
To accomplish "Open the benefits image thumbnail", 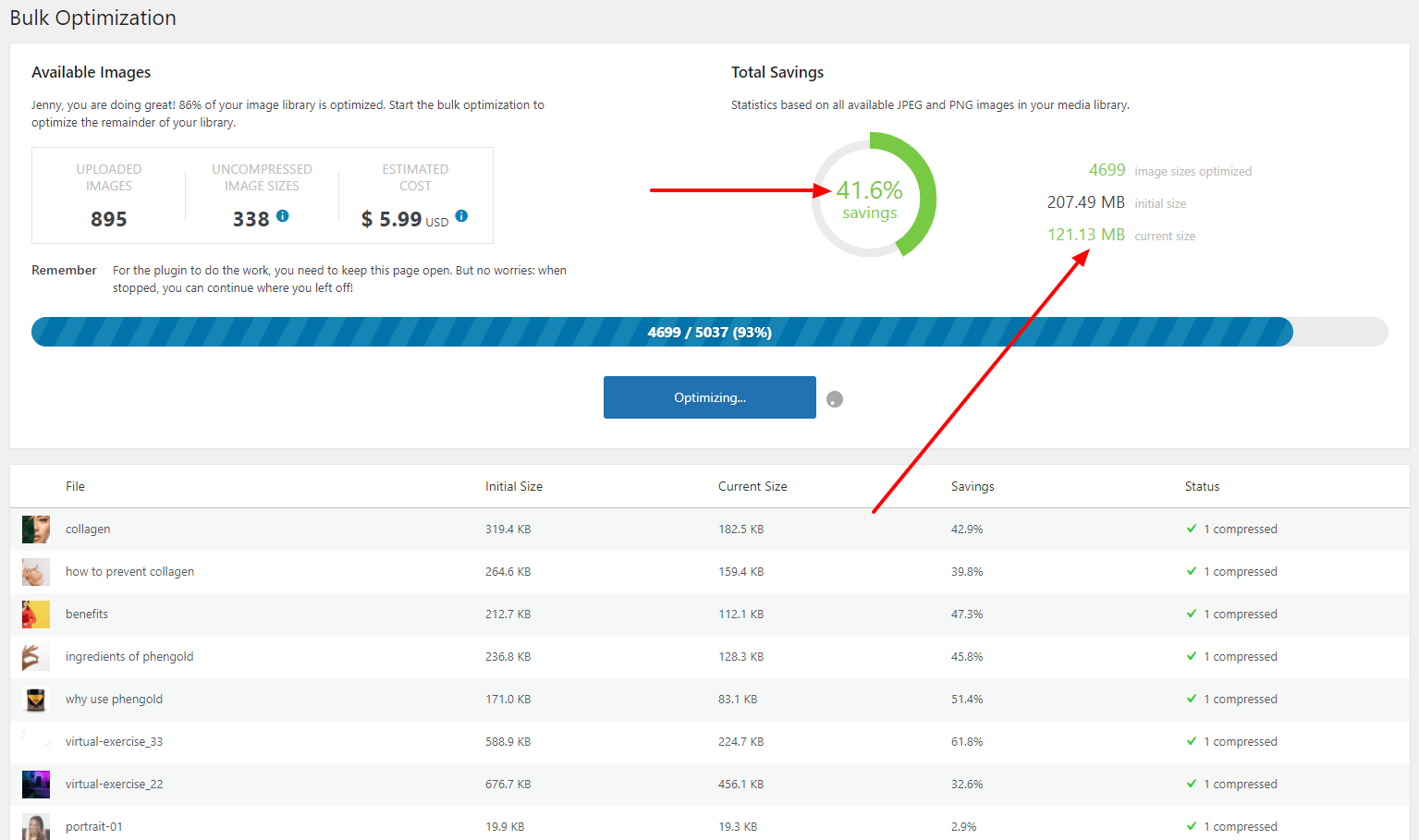I will tap(36, 615).
